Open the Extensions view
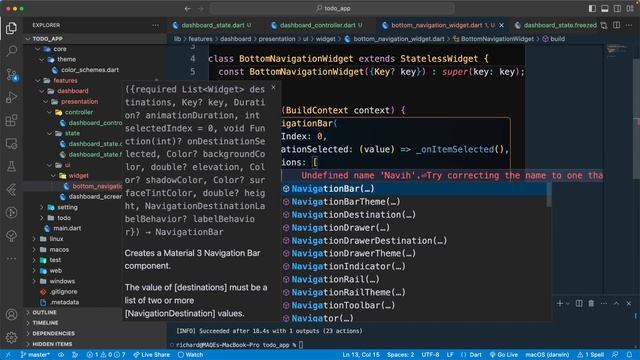 [11, 120]
